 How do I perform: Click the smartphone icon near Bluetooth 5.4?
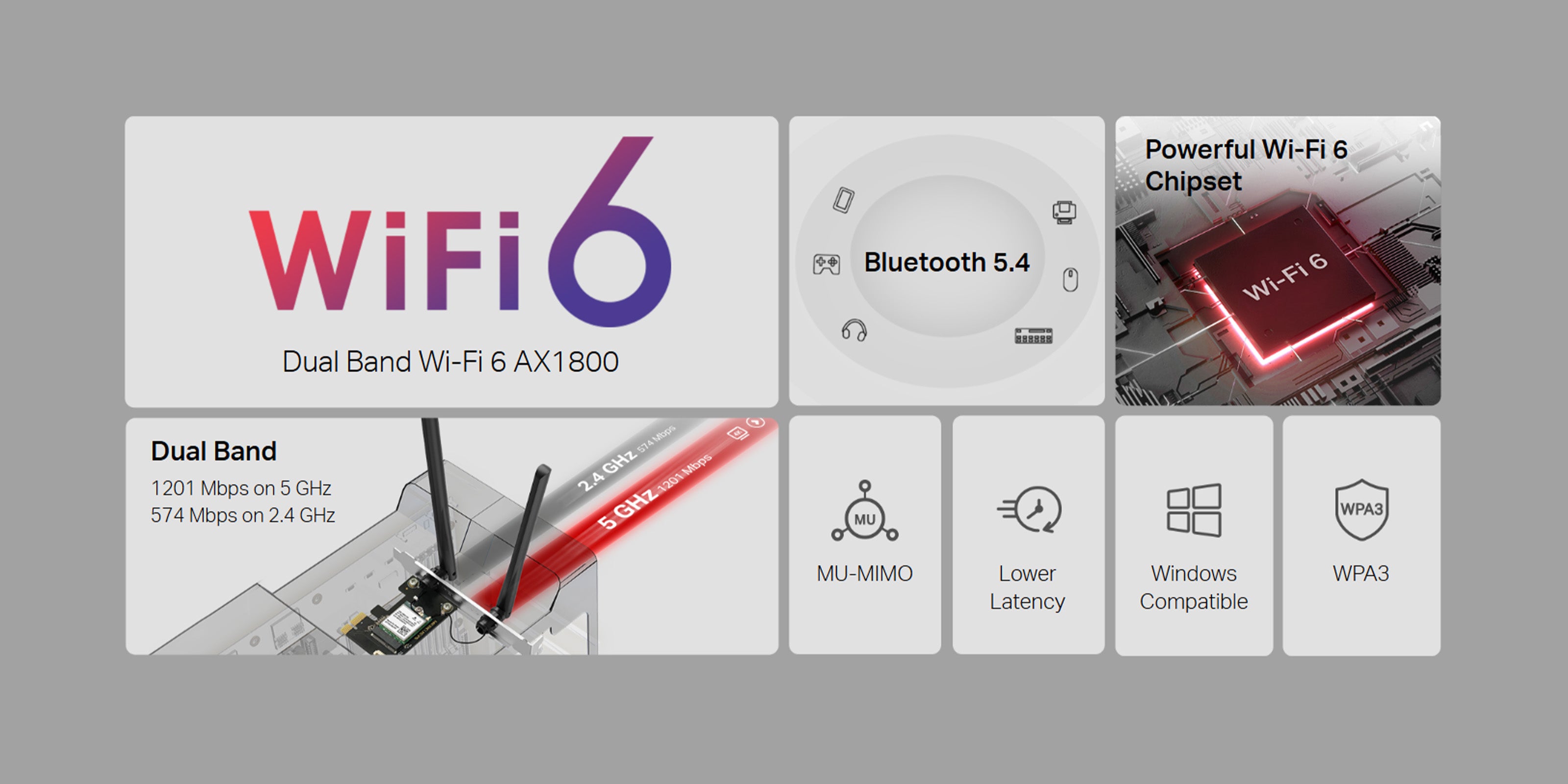tap(844, 199)
